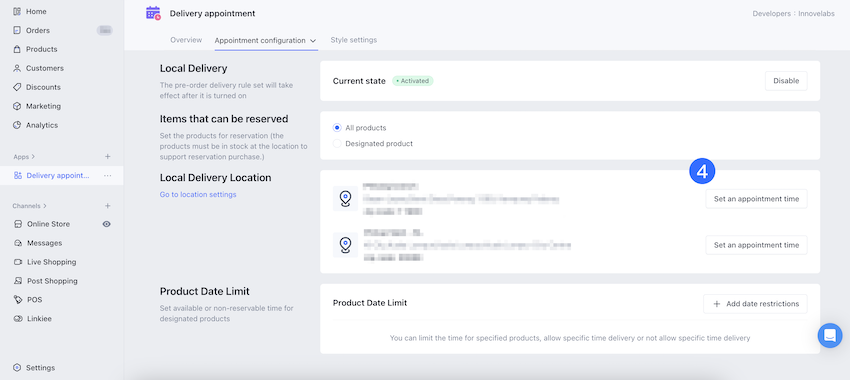Open Products via its bag icon
The width and height of the screenshot is (850, 380).
[x=17, y=49]
